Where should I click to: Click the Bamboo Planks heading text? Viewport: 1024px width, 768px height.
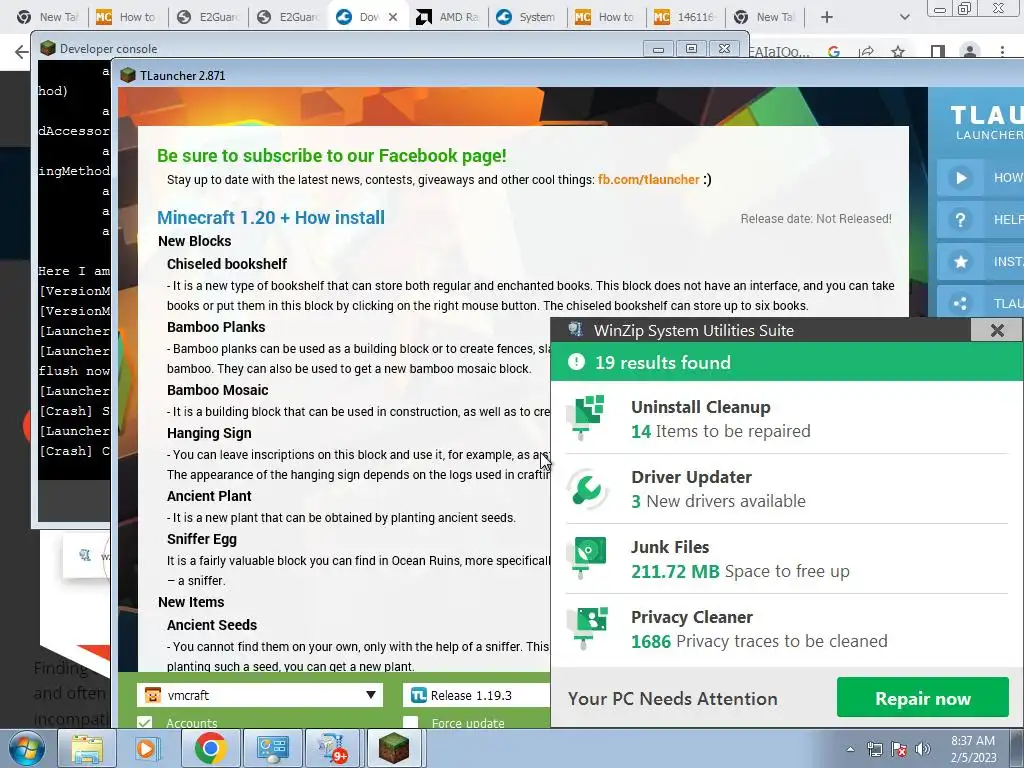pos(216,327)
